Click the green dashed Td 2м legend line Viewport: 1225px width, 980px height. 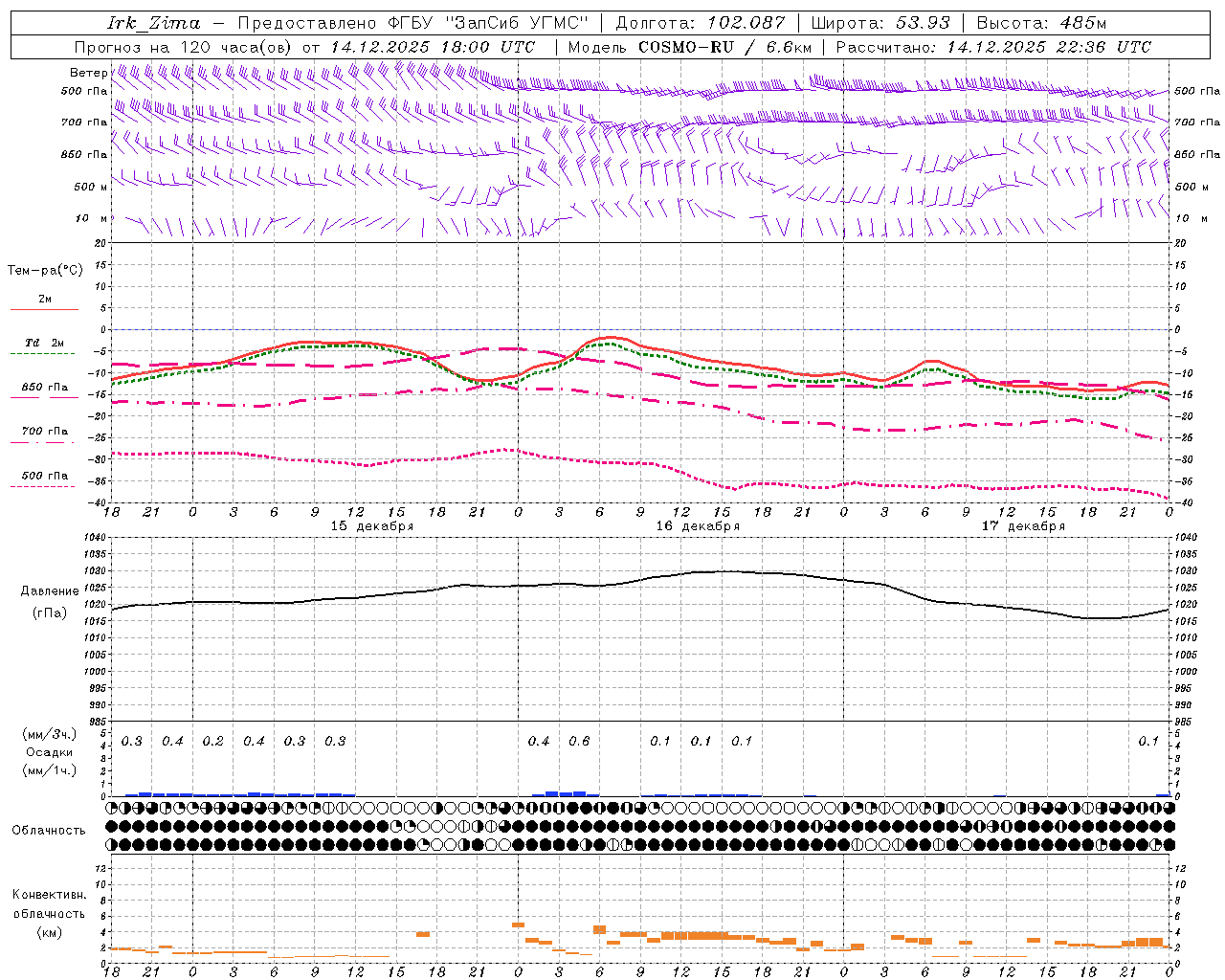tap(42, 354)
